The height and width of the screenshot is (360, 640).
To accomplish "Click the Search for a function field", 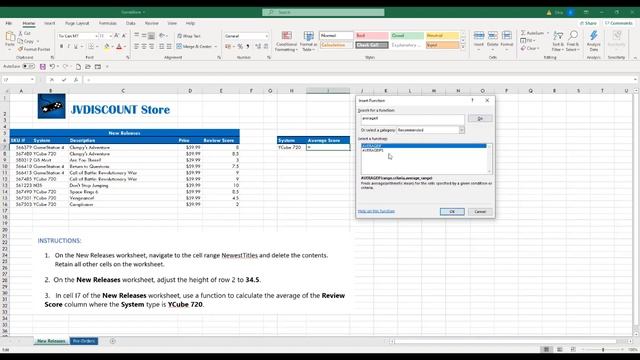I will (x=412, y=119).
